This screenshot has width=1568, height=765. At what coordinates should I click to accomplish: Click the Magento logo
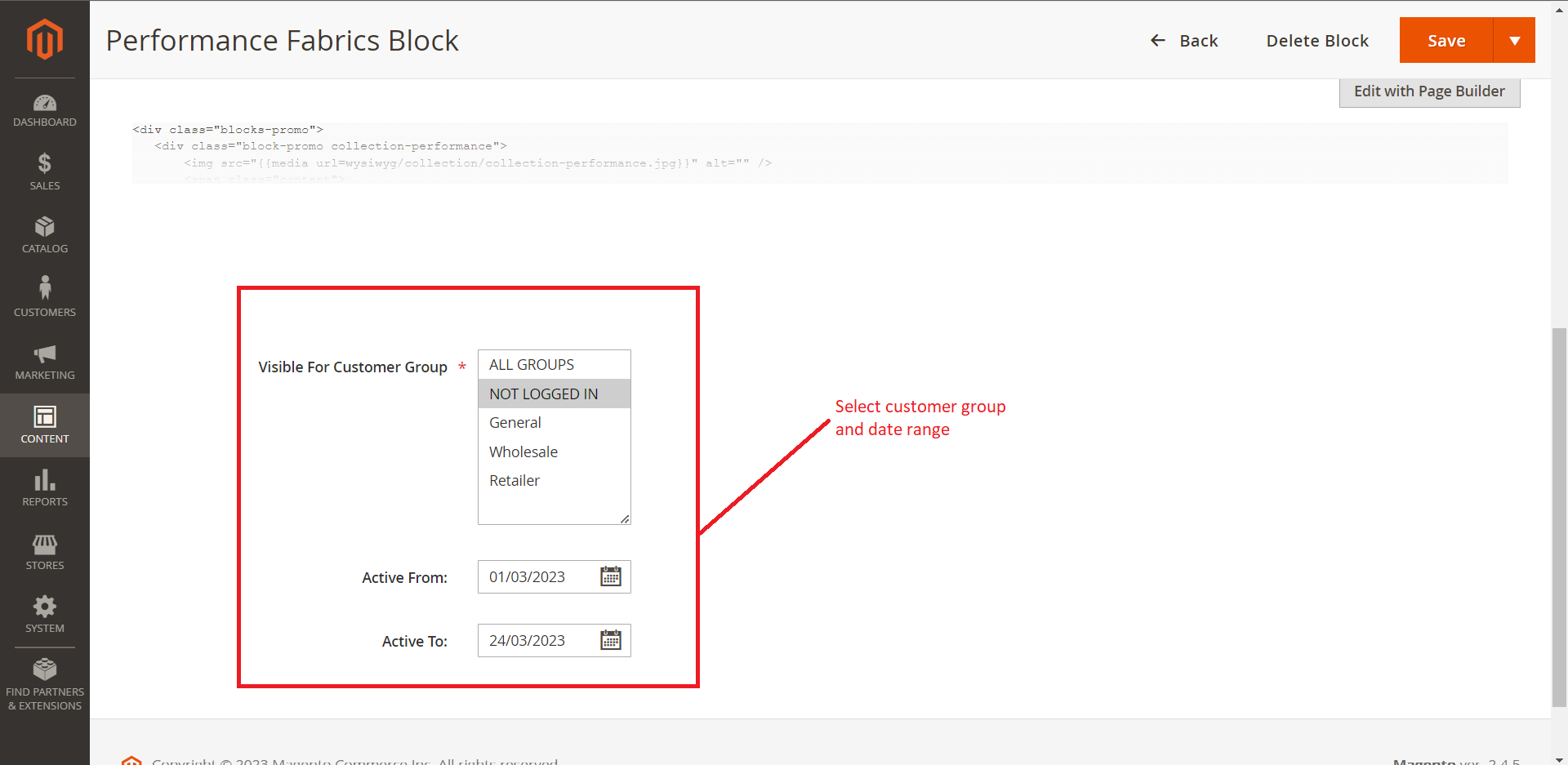pyautogui.click(x=45, y=39)
